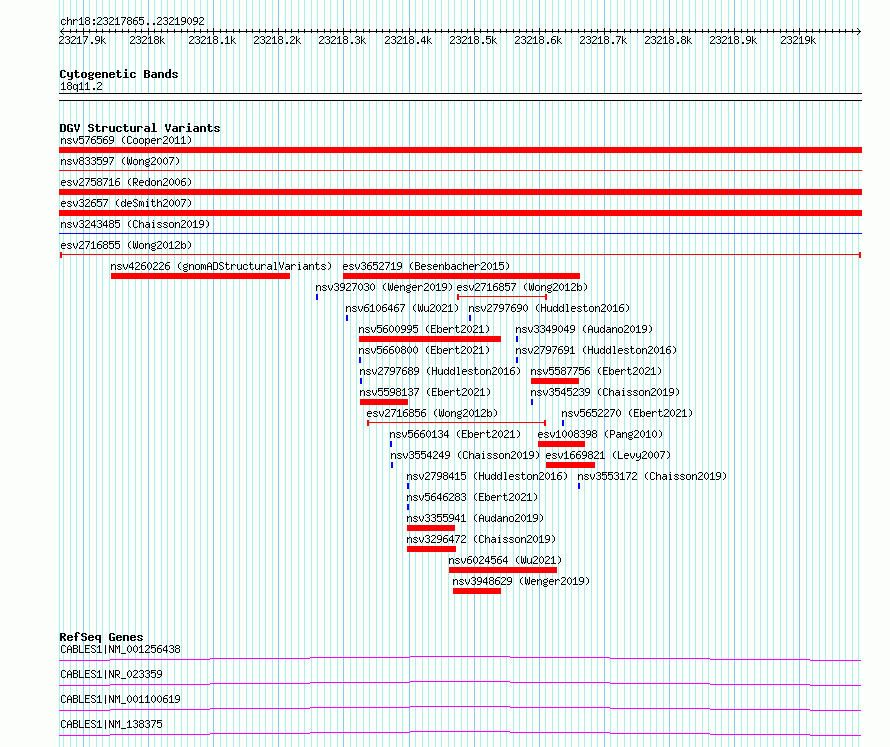Select the nsv2797691 (Huddleston2016) label
Screen dimensions: 890x747
point(596,350)
